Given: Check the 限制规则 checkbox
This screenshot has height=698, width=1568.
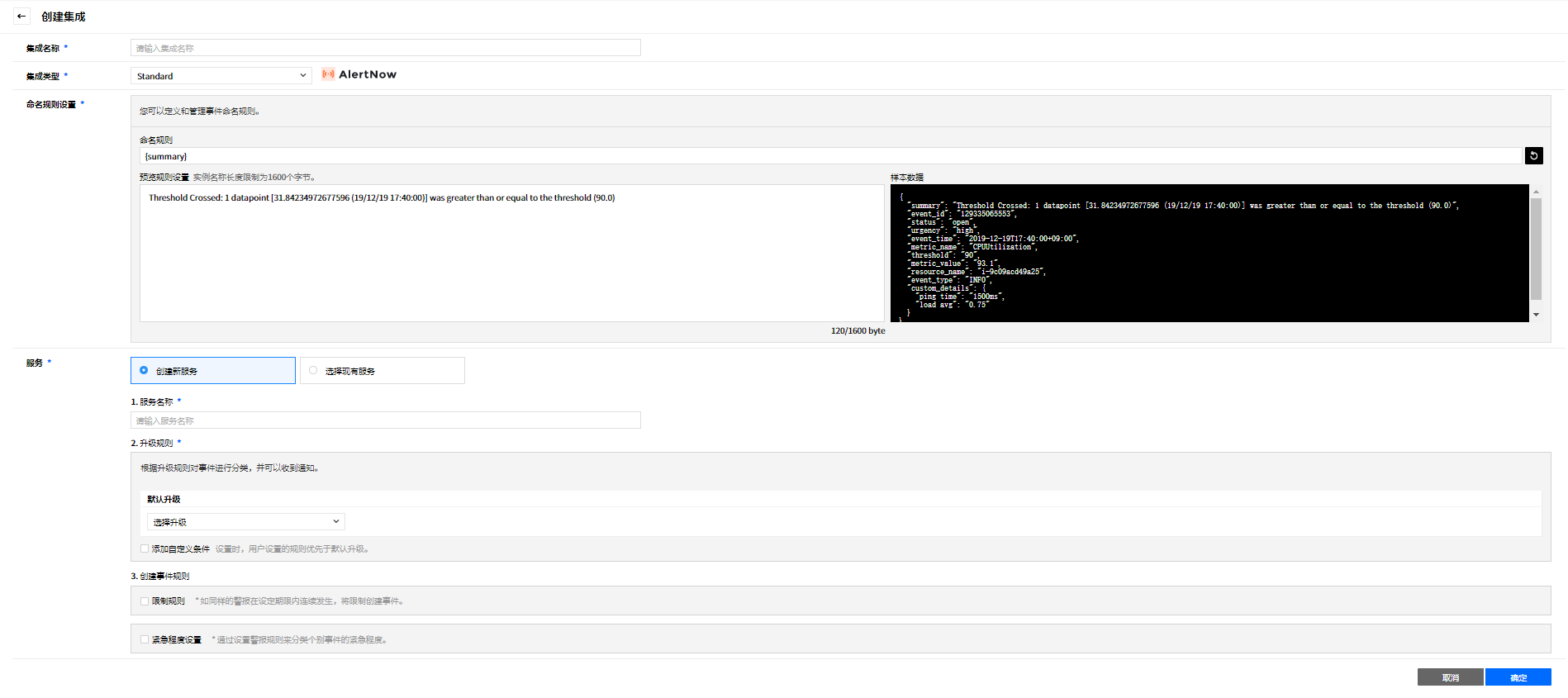Looking at the screenshot, I should point(145,601).
